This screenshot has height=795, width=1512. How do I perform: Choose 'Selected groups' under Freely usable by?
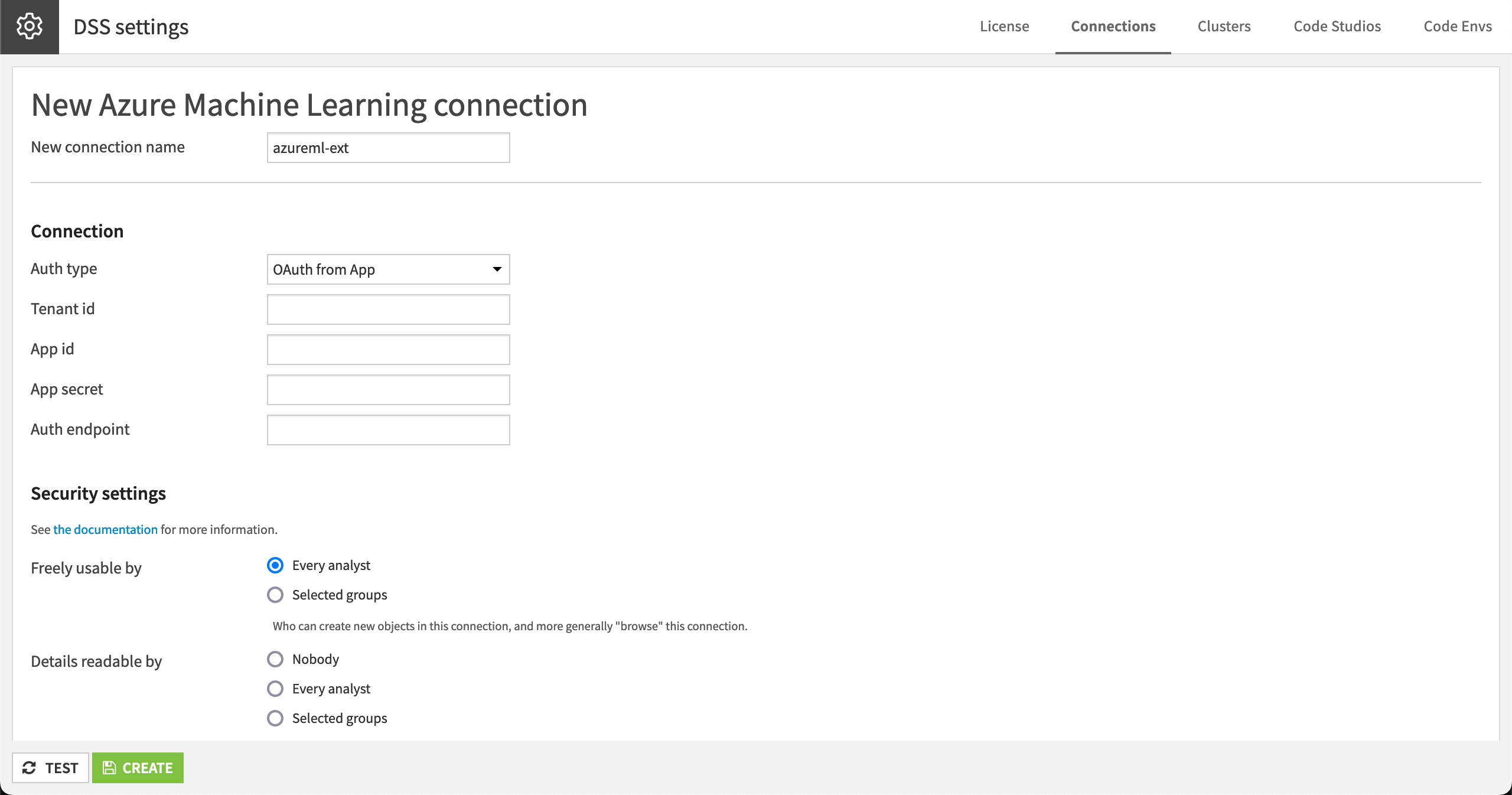275,595
